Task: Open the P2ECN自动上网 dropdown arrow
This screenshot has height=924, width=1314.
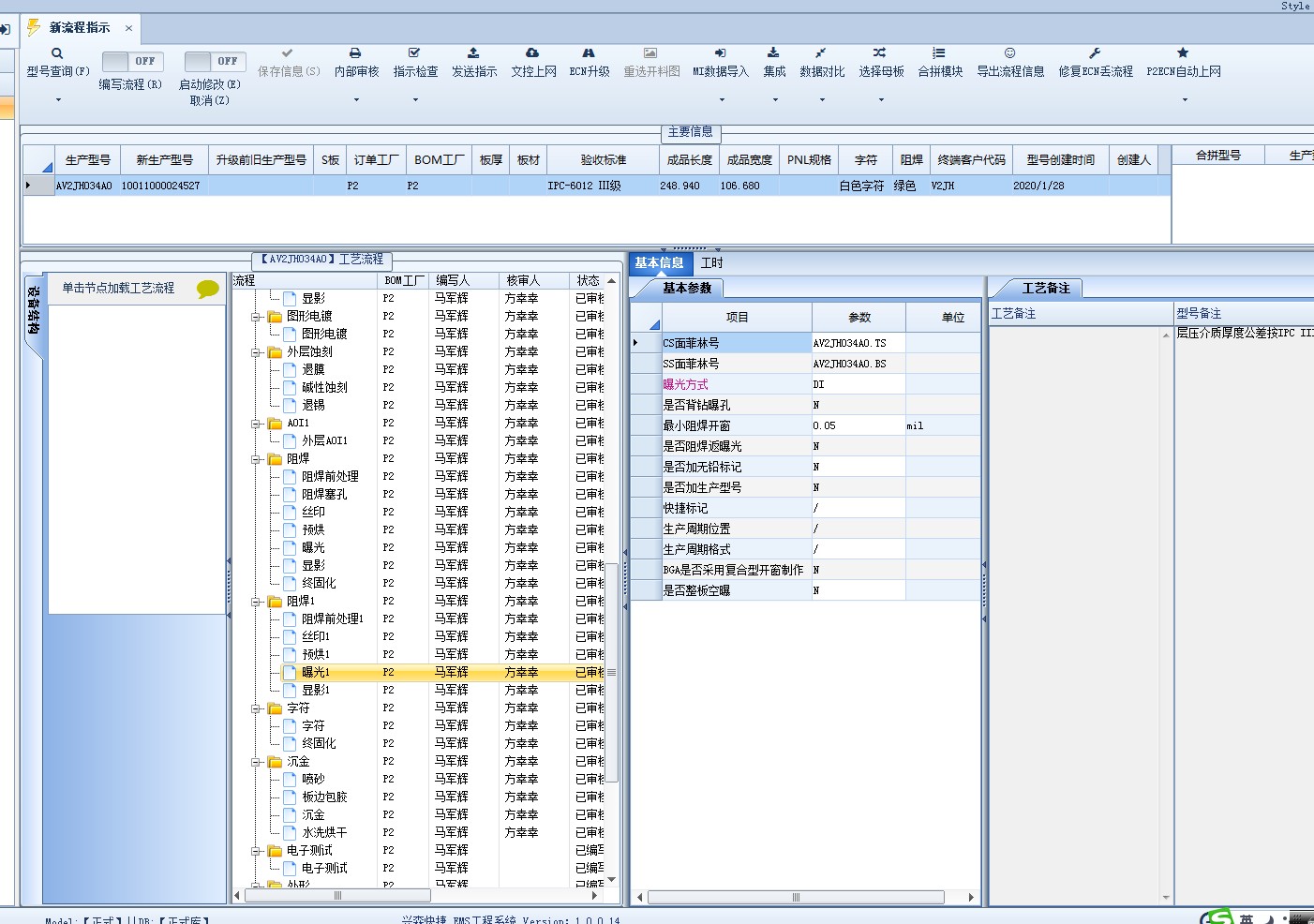Action: pyautogui.click(x=1185, y=99)
